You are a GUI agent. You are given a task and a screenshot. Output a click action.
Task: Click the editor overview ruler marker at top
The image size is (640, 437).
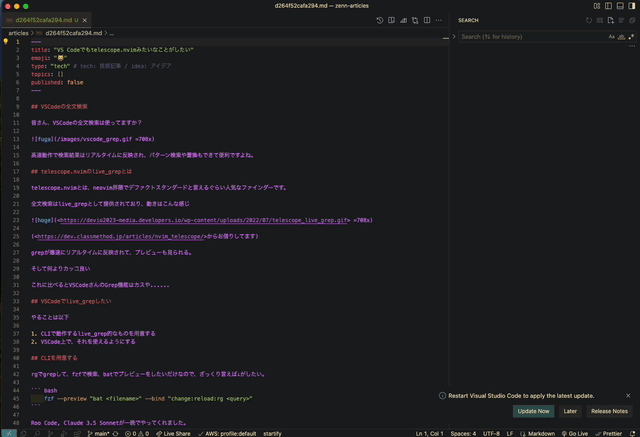point(446,38)
